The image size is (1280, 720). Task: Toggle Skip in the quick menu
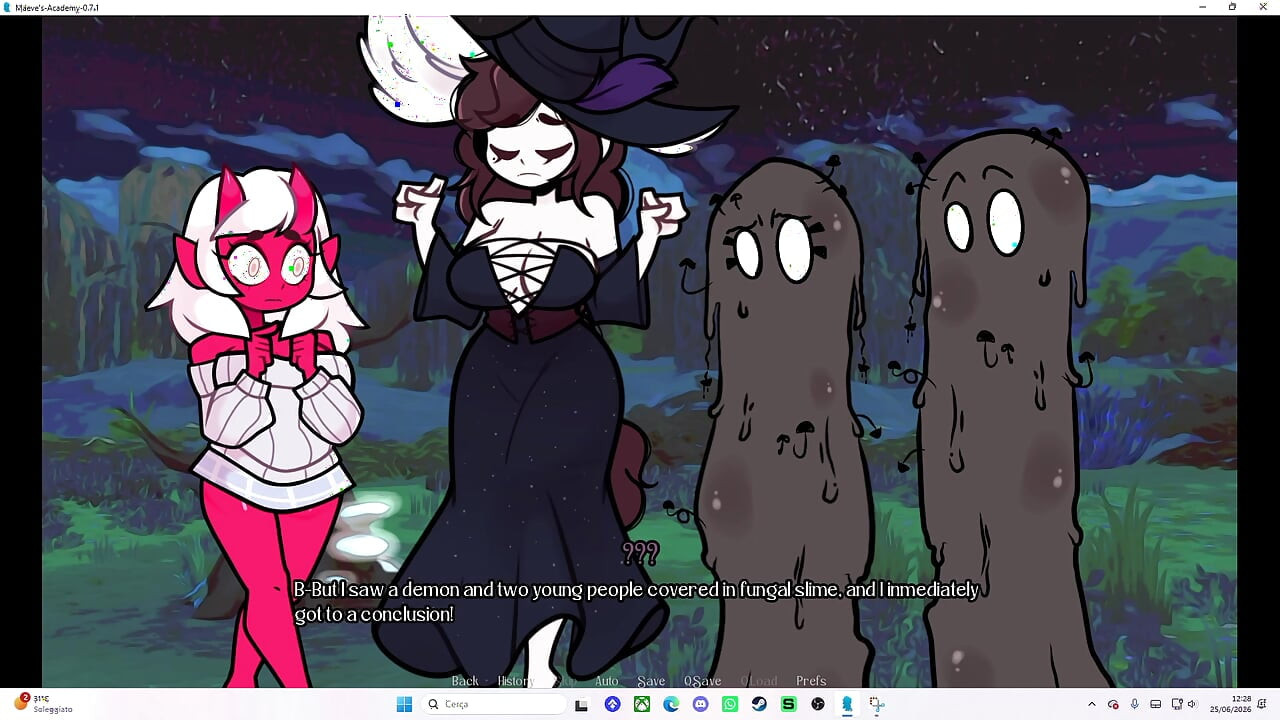565,681
